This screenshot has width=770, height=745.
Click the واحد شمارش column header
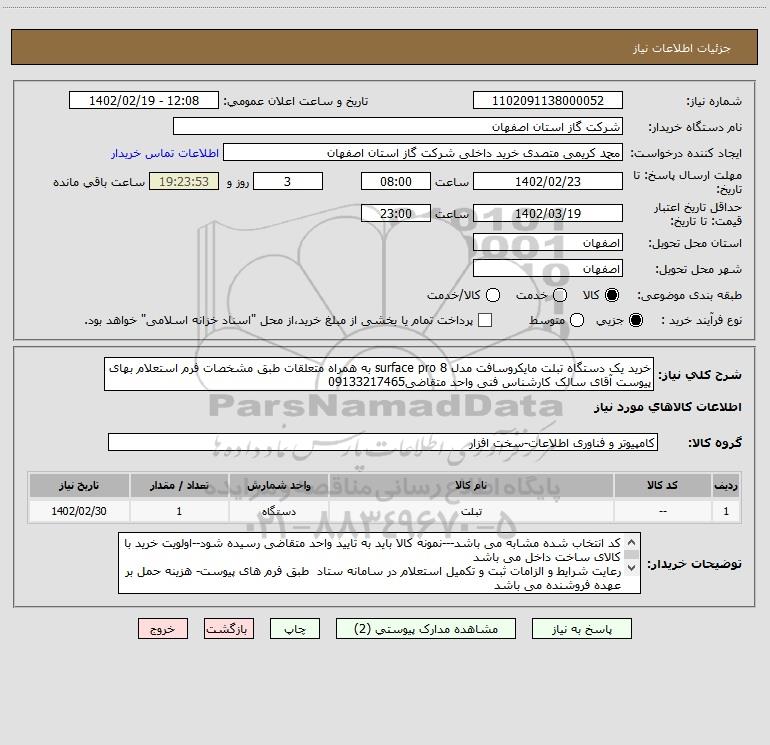point(278,485)
